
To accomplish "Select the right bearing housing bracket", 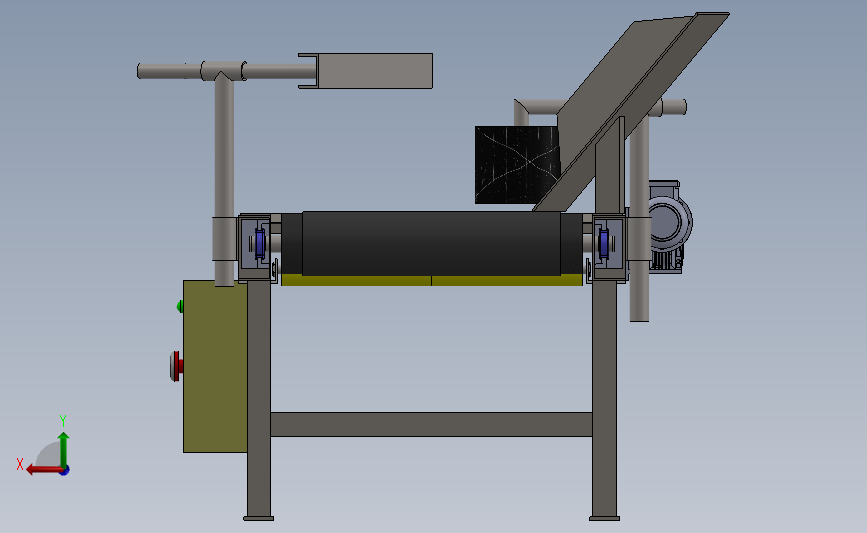I will 609,248.
